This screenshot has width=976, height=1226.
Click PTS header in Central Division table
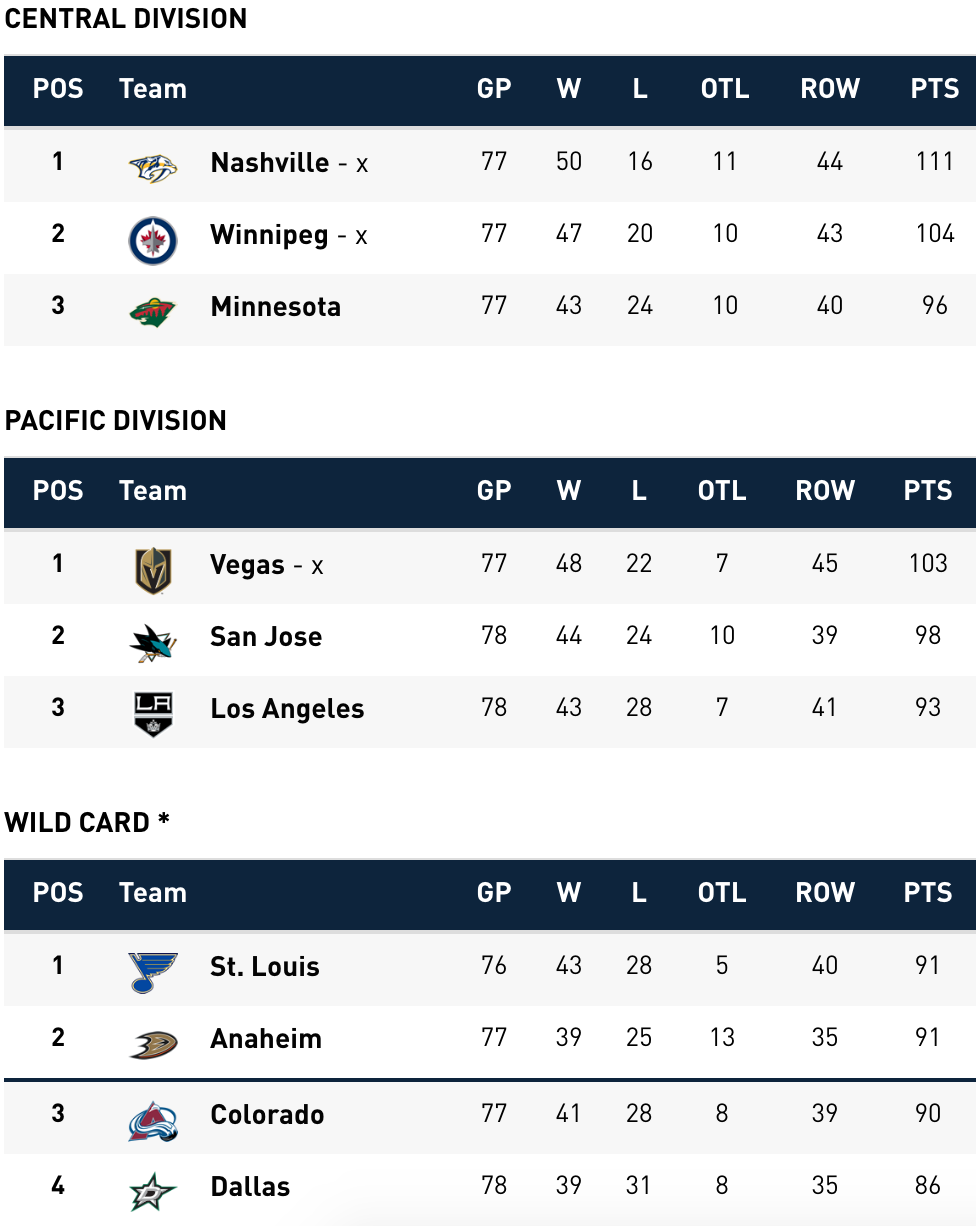pyautogui.click(x=935, y=88)
